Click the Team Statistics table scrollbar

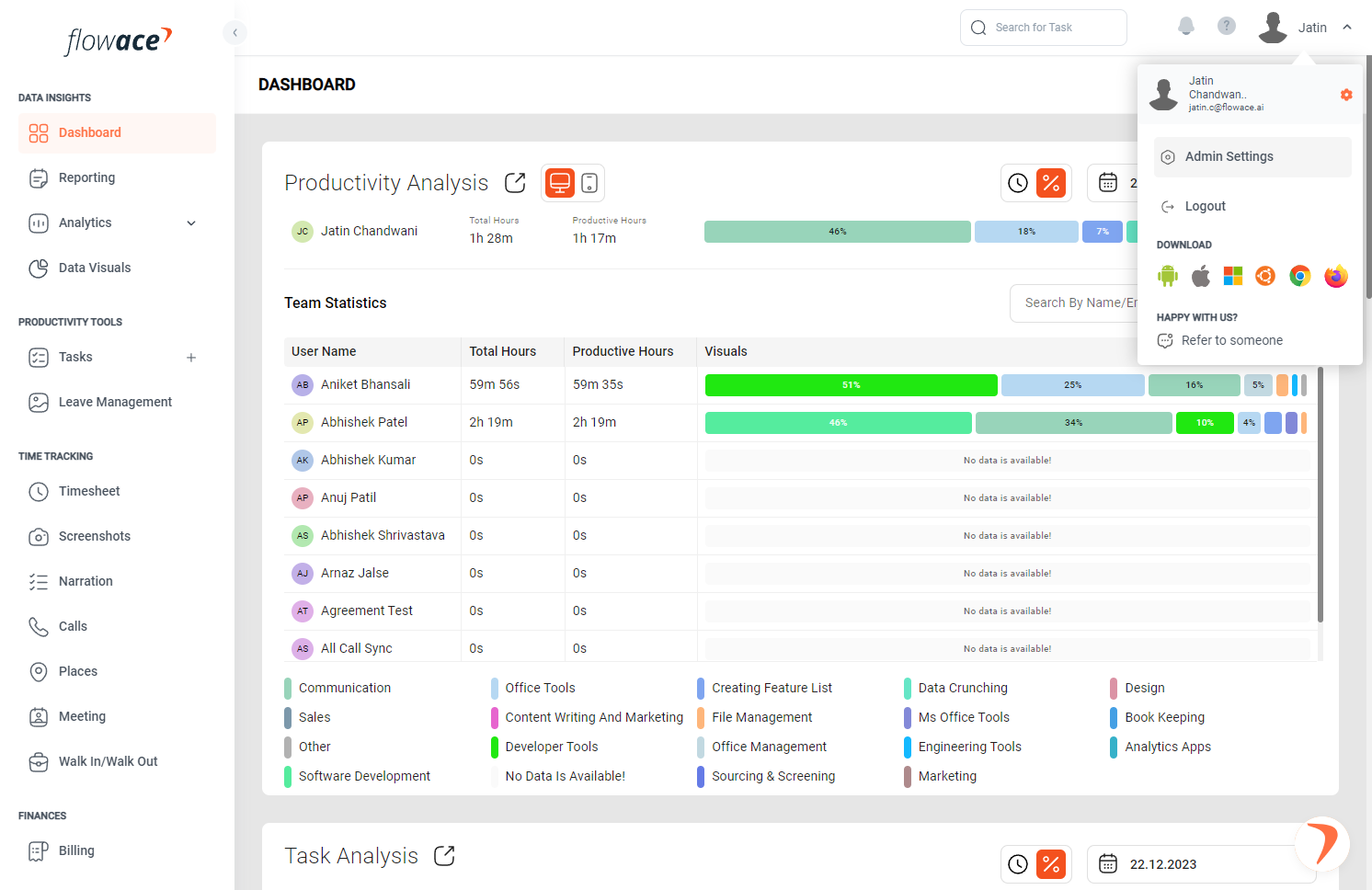click(1321, 495)
